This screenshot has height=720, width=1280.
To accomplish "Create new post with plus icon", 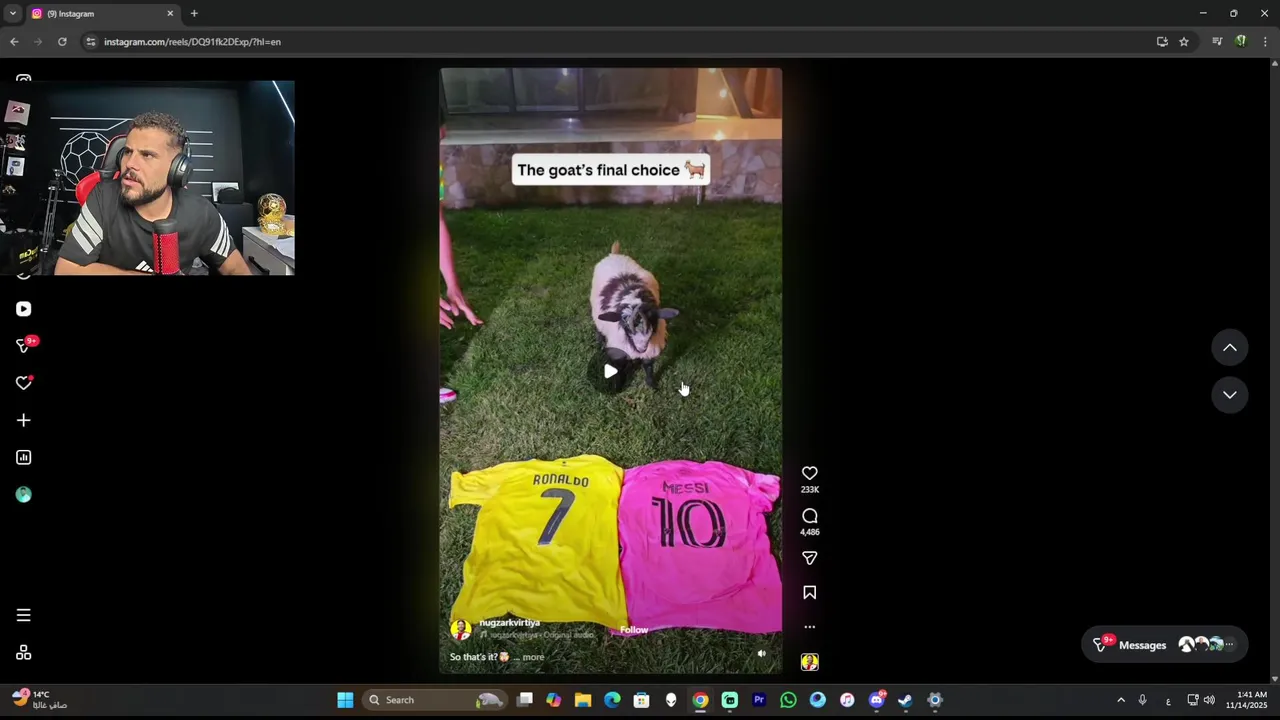I will 24,420.
